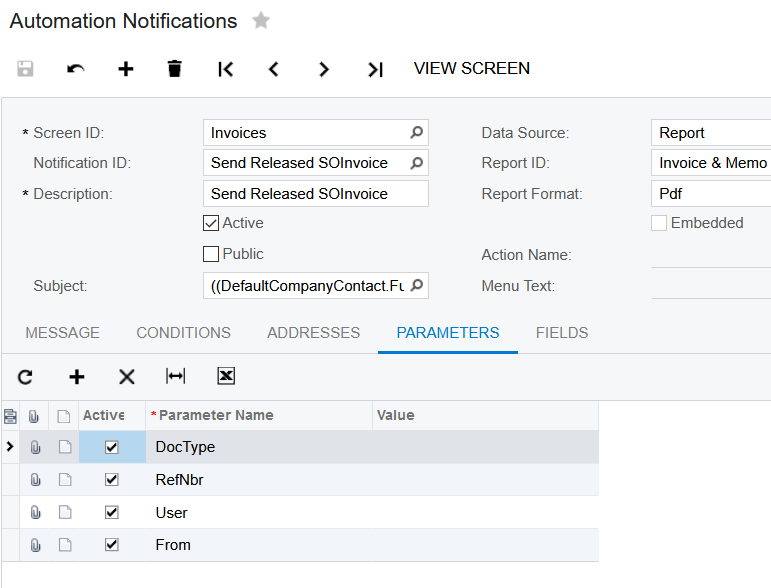Uncheck the Active checkbox in the form
The height and width of the screenshot is (588, 771).
coord(211,223)
